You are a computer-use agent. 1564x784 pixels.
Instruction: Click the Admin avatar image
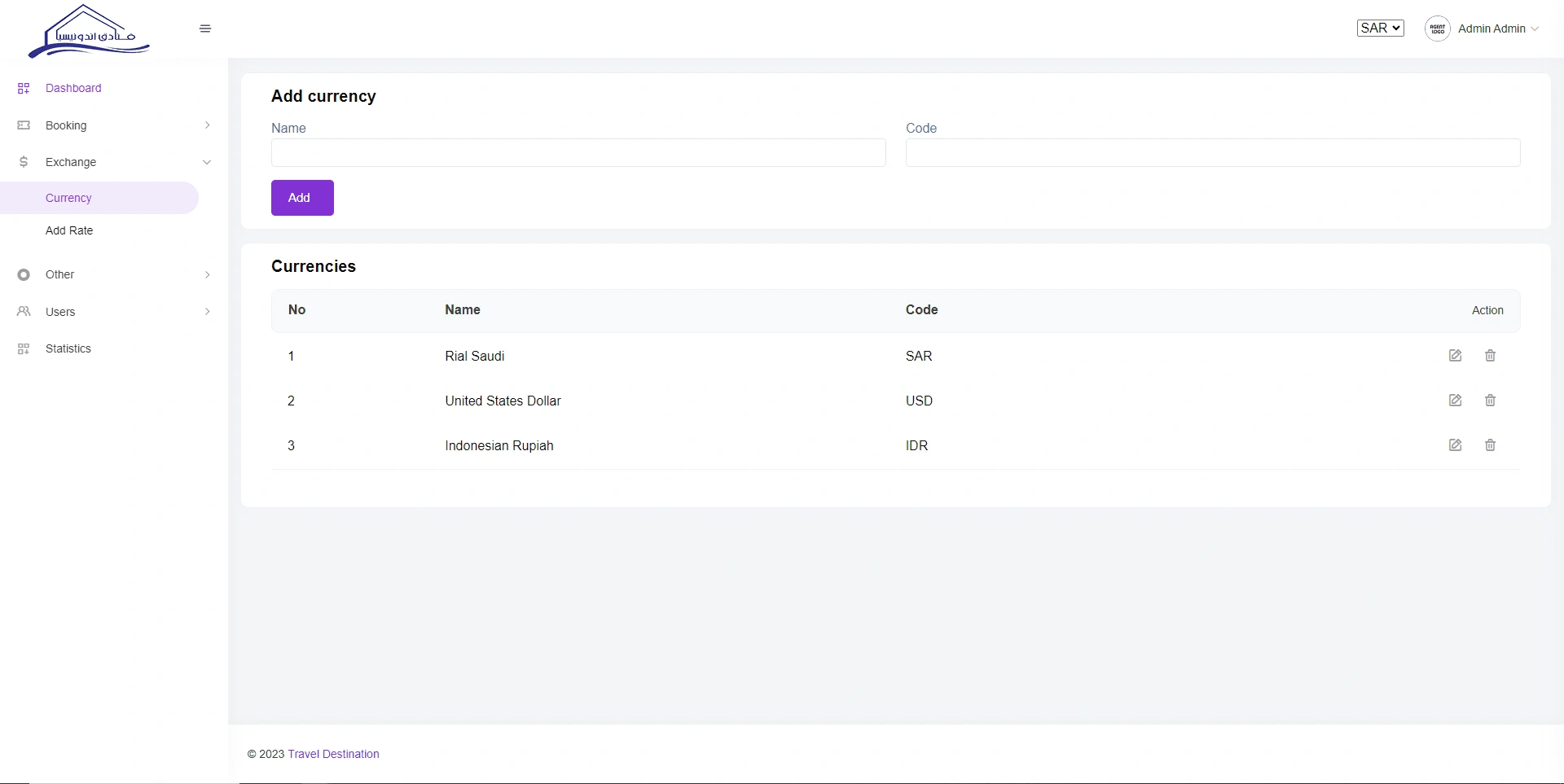click(x=1438, y=28)
